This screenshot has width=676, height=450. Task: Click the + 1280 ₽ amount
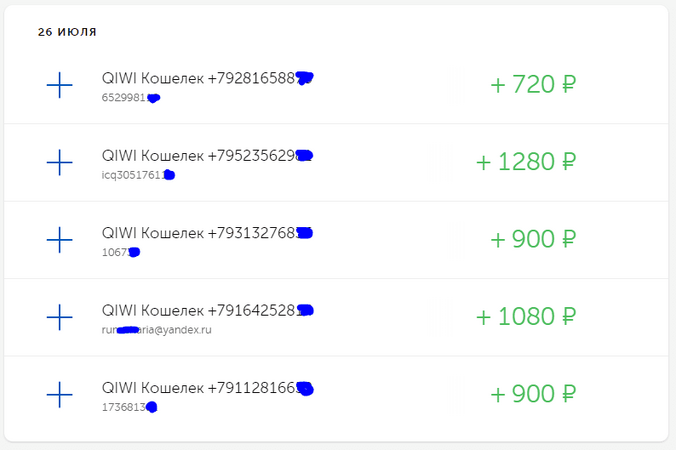(526, 162)
